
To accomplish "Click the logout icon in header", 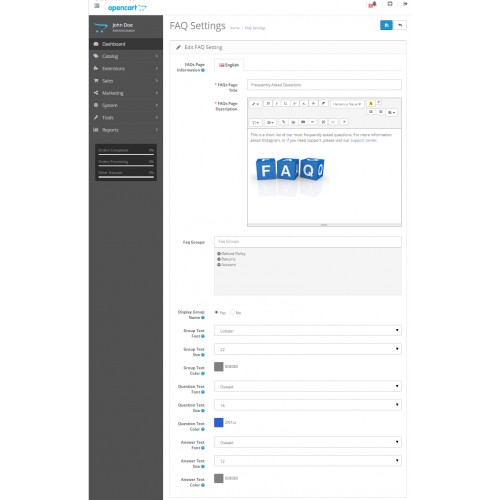I will point(405,4).
